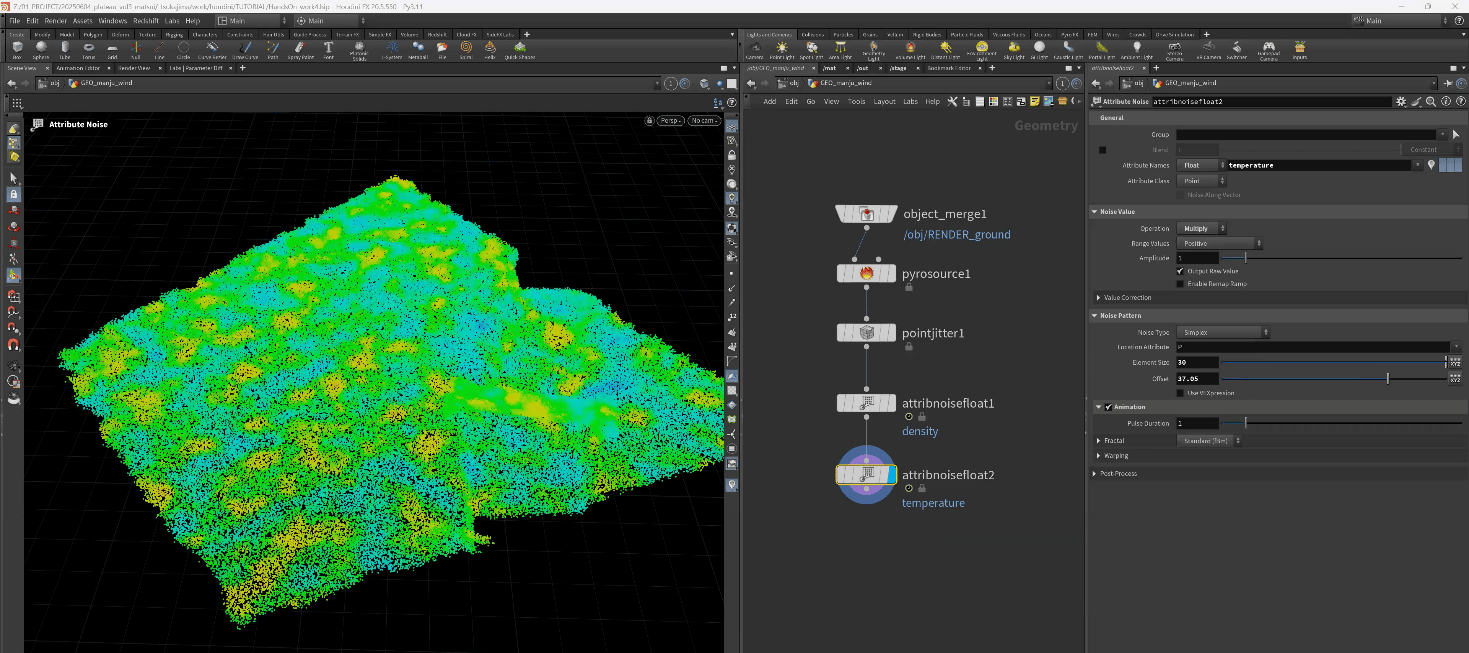Enable the Remap Ramp checkbox
The height and width of the screenshot is (653, 1469).
click(x=1181, y=284)
